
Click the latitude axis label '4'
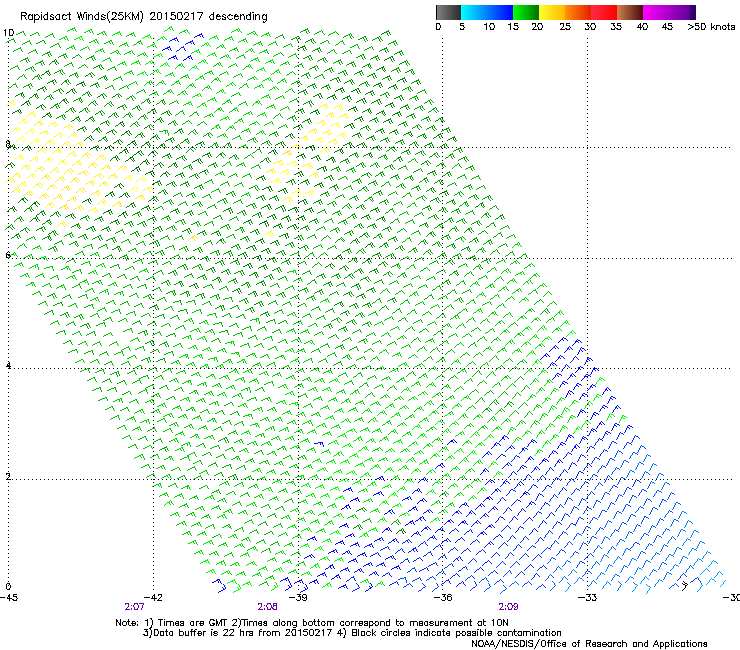click(8, 365)
